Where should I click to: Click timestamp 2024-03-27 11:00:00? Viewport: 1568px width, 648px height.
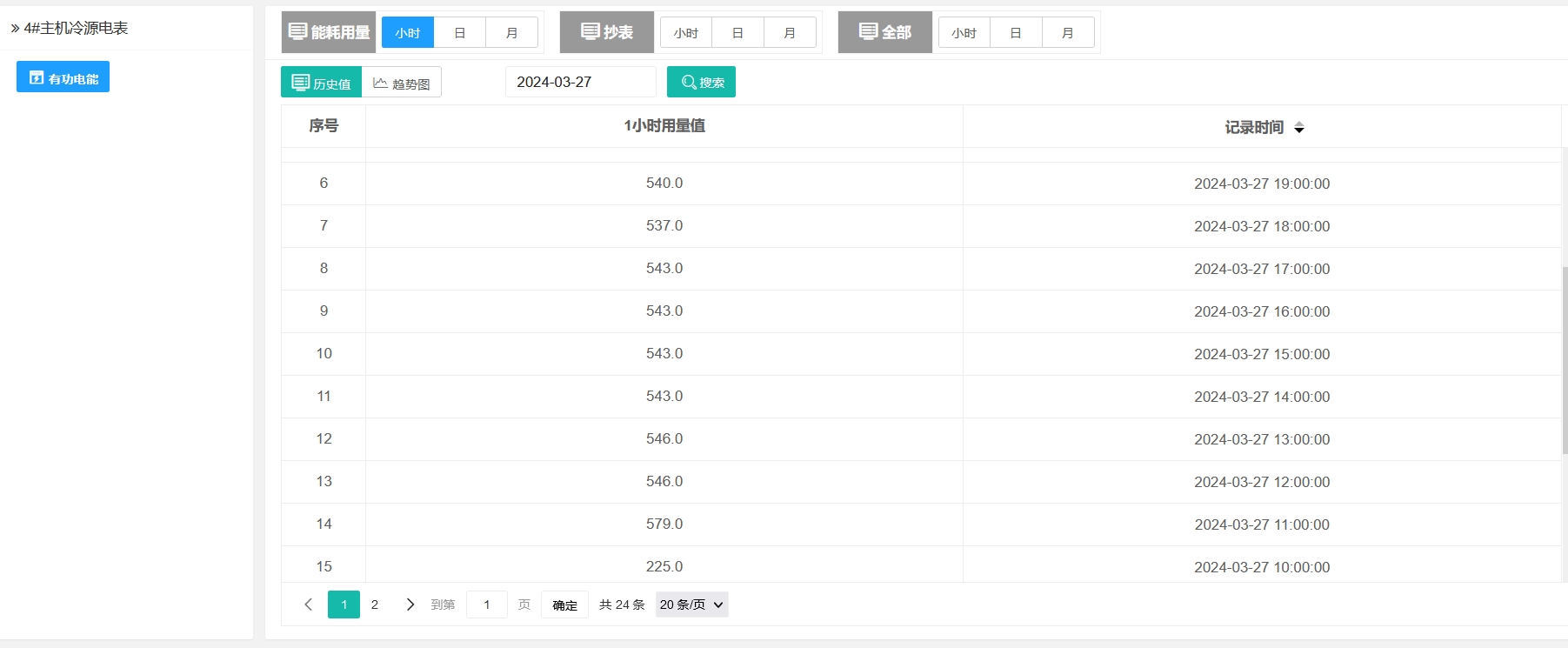[x=1262, y=524]
